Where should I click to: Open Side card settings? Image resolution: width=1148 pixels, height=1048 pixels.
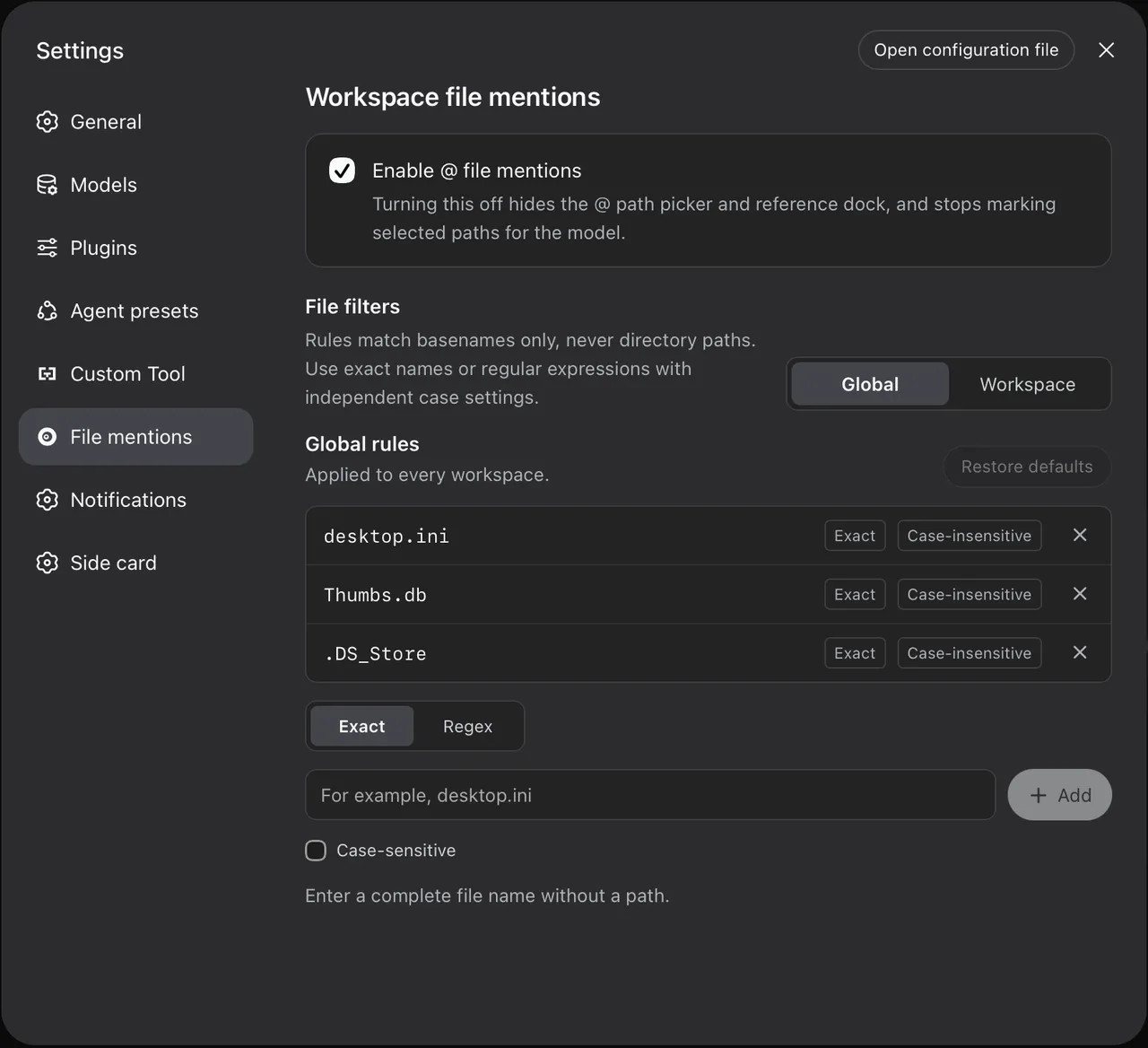point(135,563)
